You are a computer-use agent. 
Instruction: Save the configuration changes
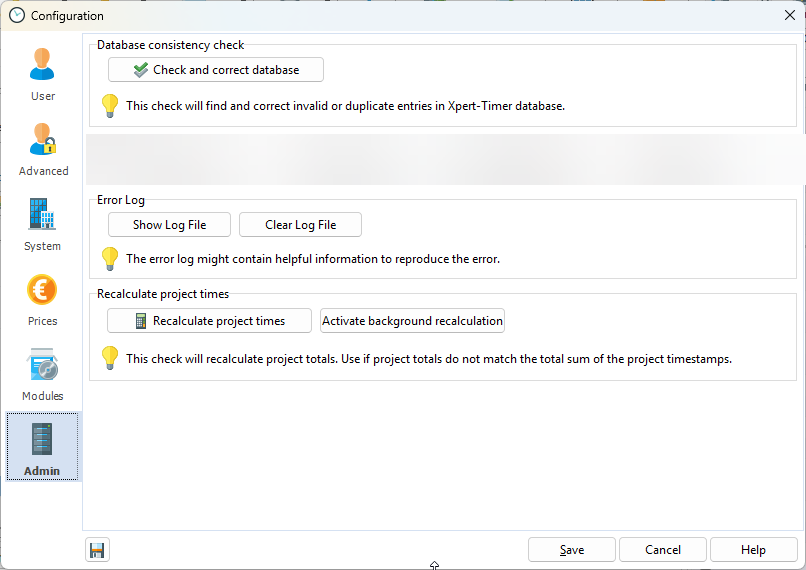click(x=572, y=550)
